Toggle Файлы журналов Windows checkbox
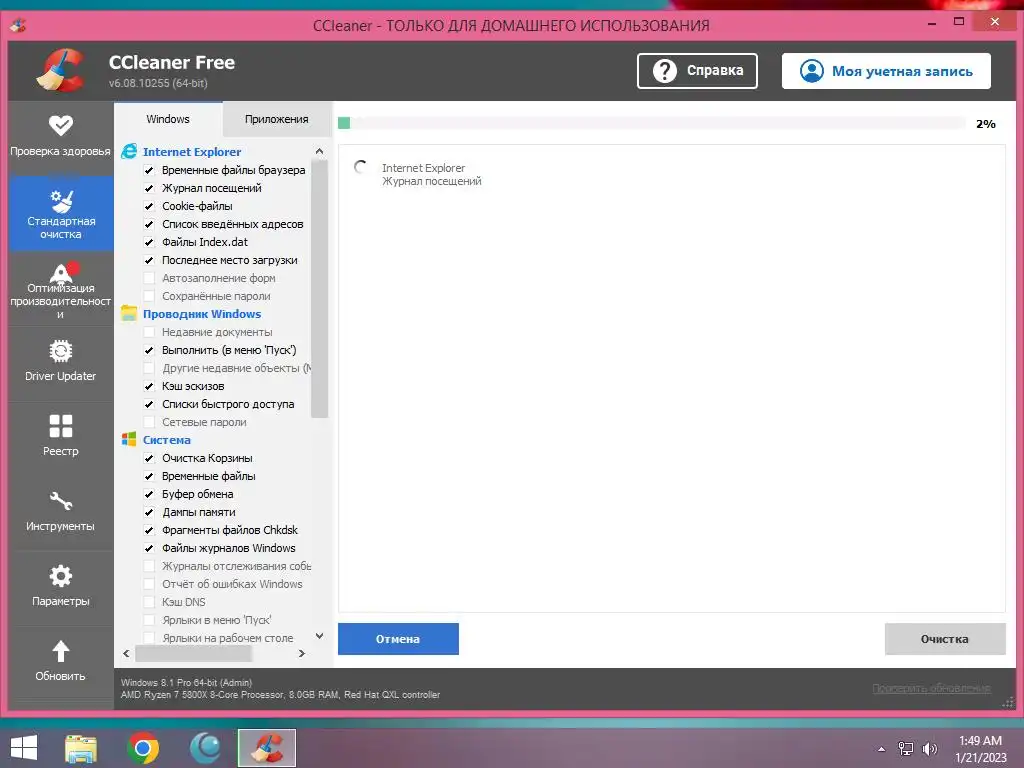 point(149,548)
